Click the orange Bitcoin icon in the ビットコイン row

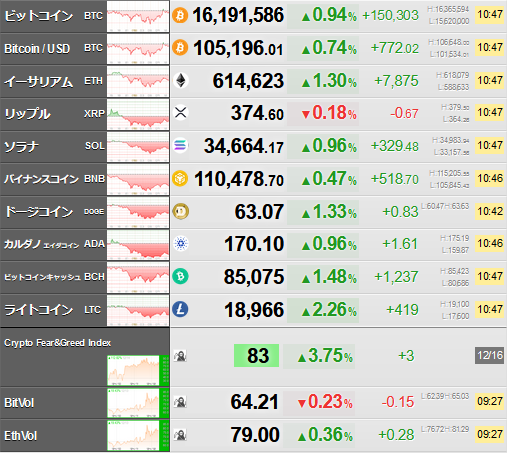coord(180,15)
